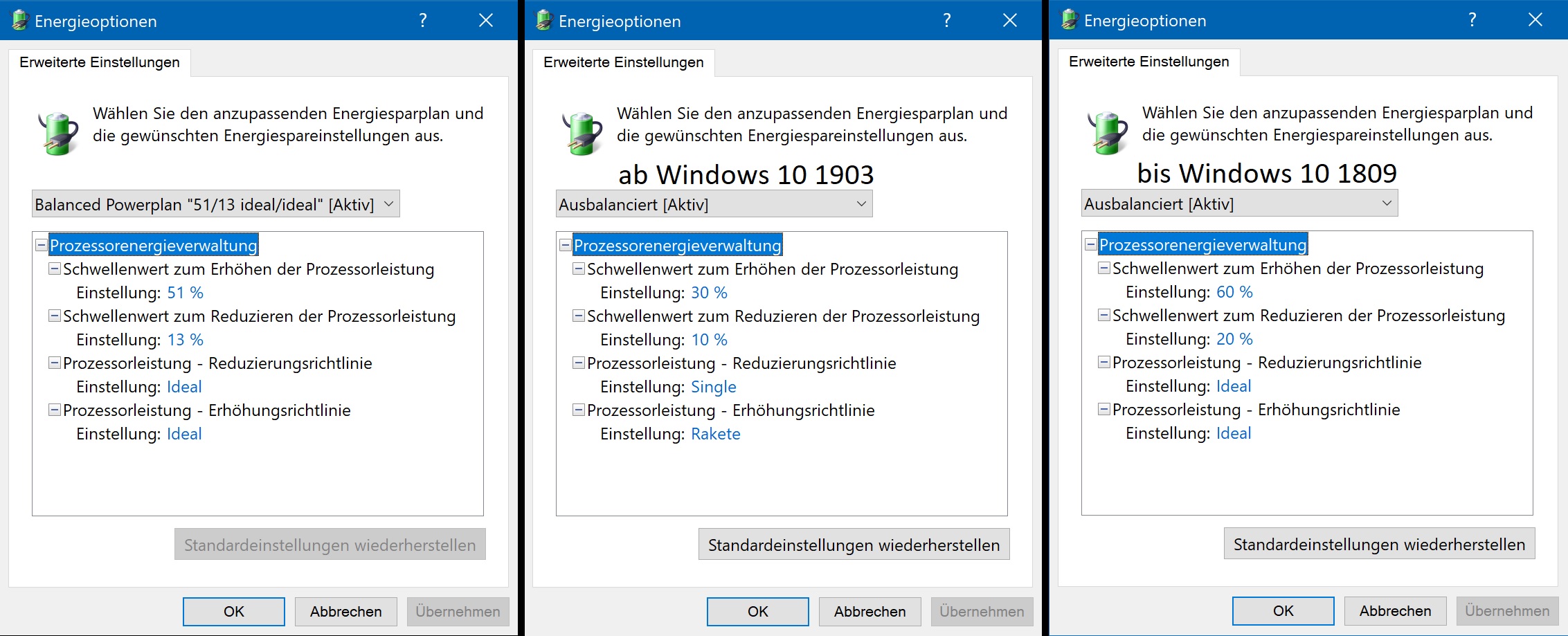Open the Ausbalanciert plan dropdown under 'bis Windows 10 1809'
1568x636 pixels.
point(1239,203)
